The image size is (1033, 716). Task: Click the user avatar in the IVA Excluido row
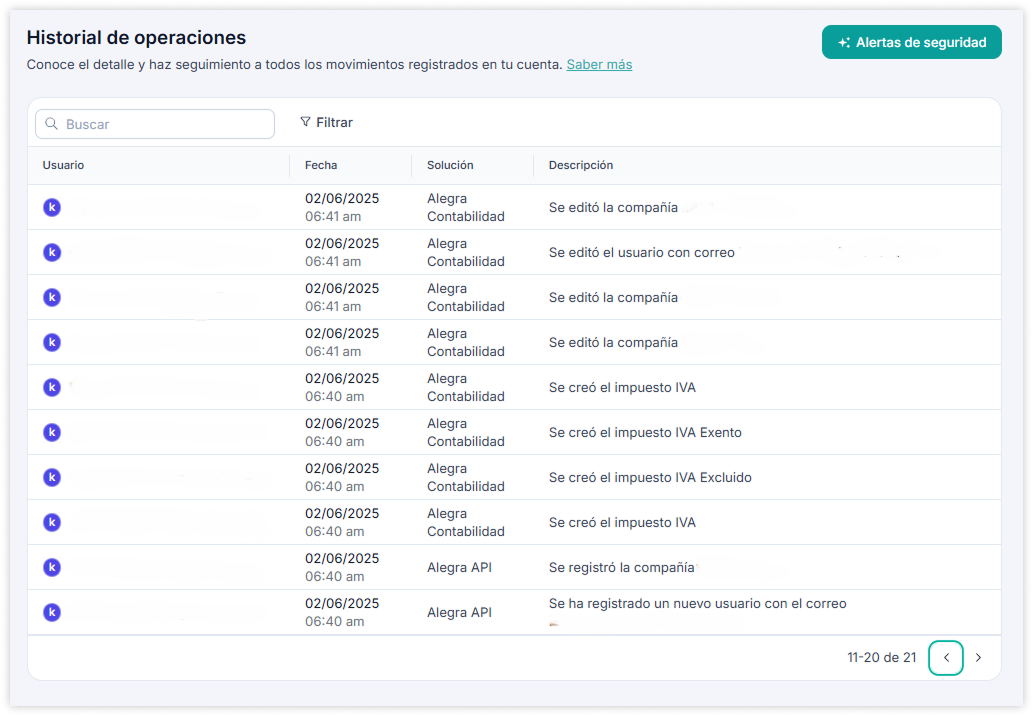tap(52, 477)
